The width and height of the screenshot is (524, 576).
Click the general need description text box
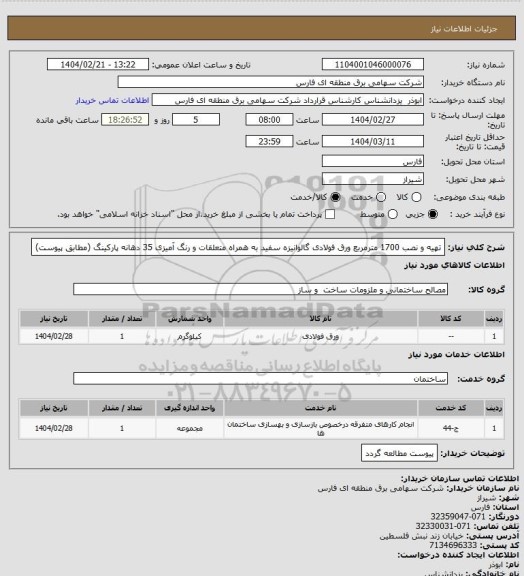tap(238, 247)
